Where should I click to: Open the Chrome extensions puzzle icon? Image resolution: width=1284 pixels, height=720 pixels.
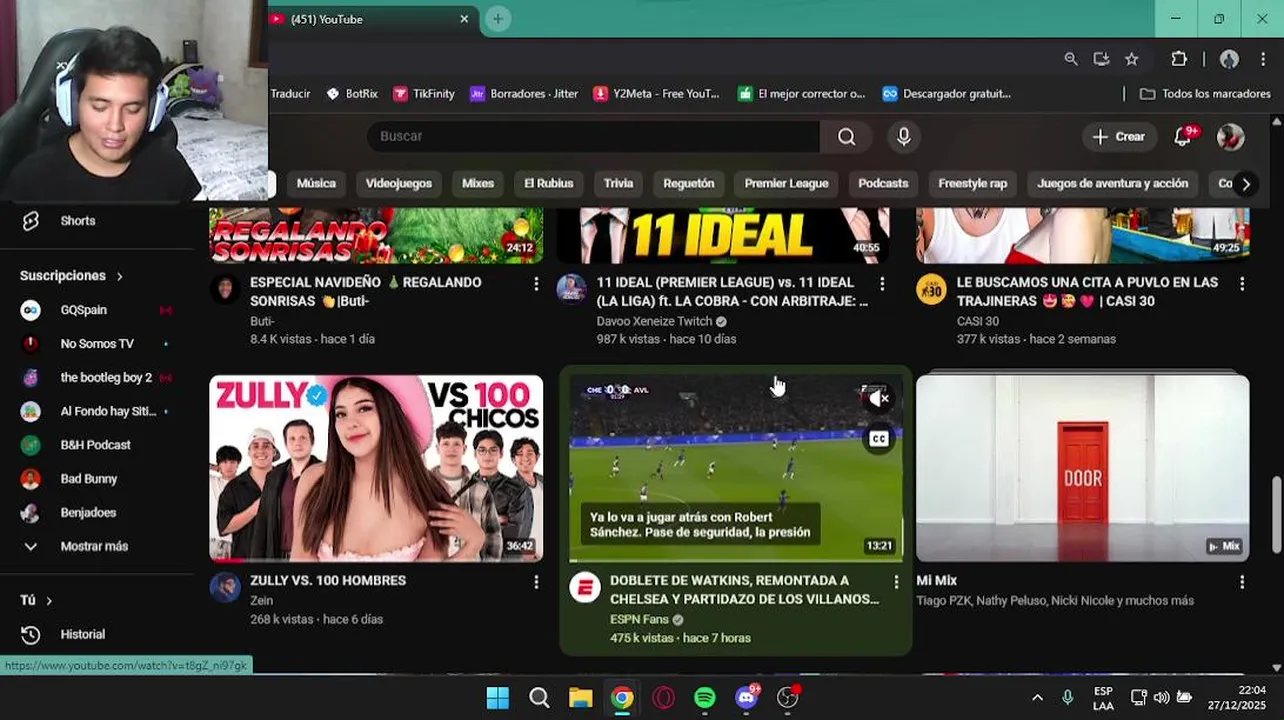click(x=1179, y=59)
